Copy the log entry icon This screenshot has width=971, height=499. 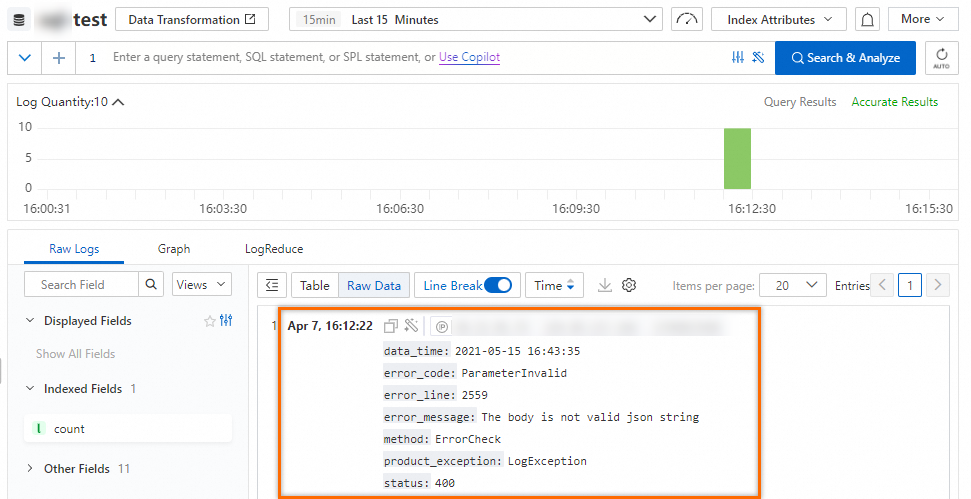[x=391, y=326]
